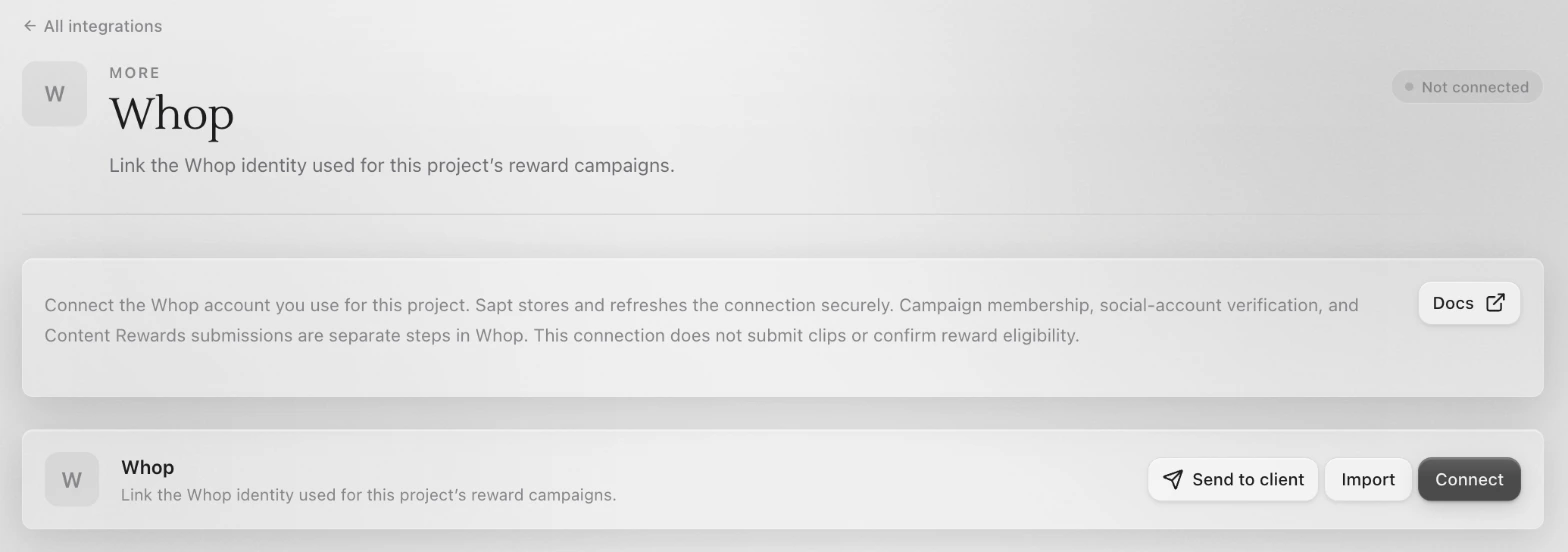Click the Send to client button

pos(1233,480)
